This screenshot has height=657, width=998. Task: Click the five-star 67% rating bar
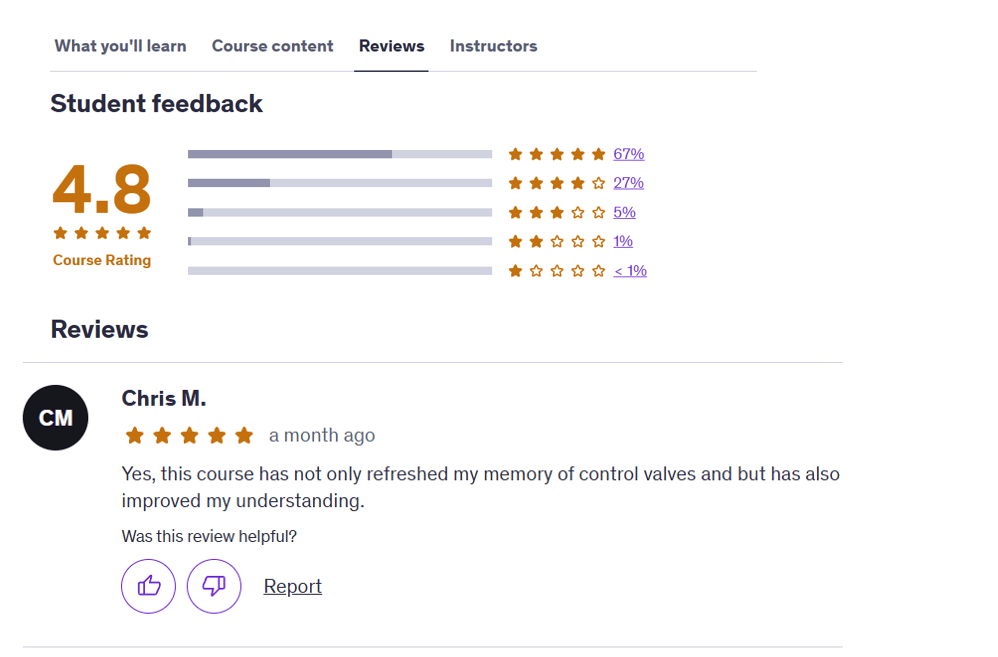[x=340, y=154]
